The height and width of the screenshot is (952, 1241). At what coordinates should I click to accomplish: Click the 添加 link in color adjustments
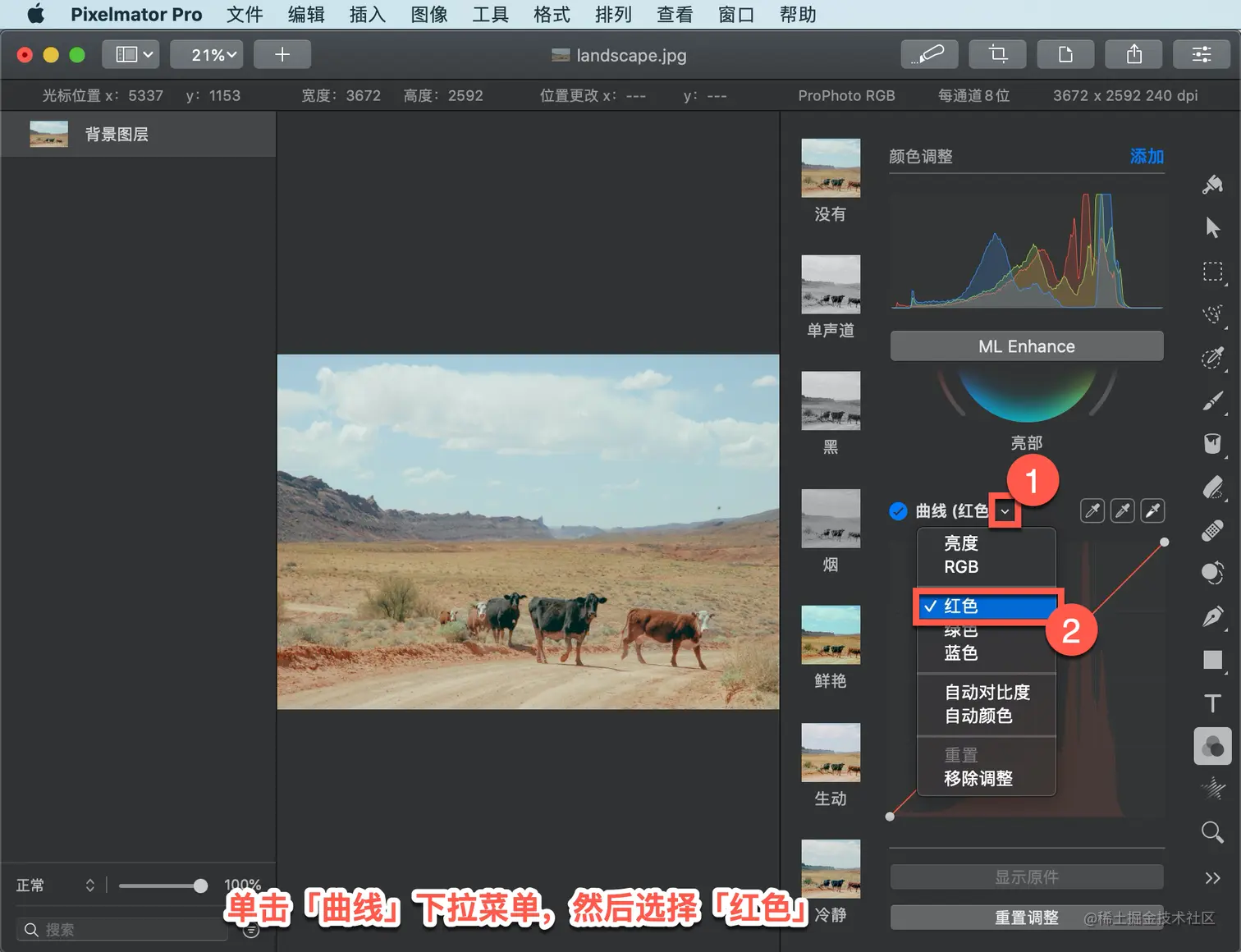[x=1147, y=156]
